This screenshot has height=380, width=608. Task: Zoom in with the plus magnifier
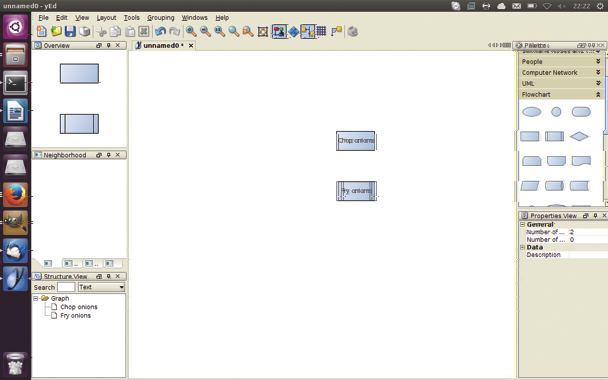(x=191, y=31)
